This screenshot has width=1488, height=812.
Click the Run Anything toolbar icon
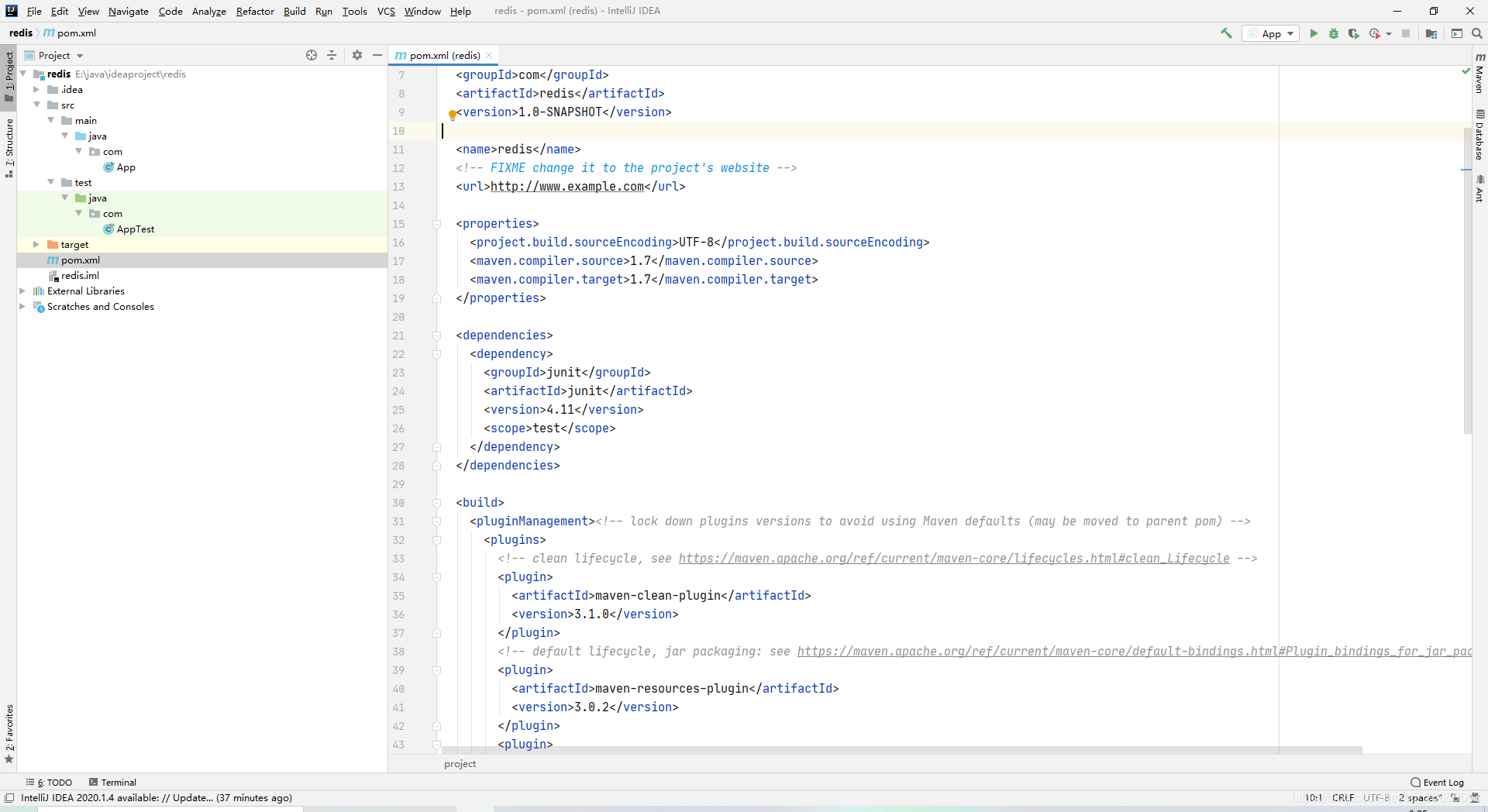coord(1457,33)
